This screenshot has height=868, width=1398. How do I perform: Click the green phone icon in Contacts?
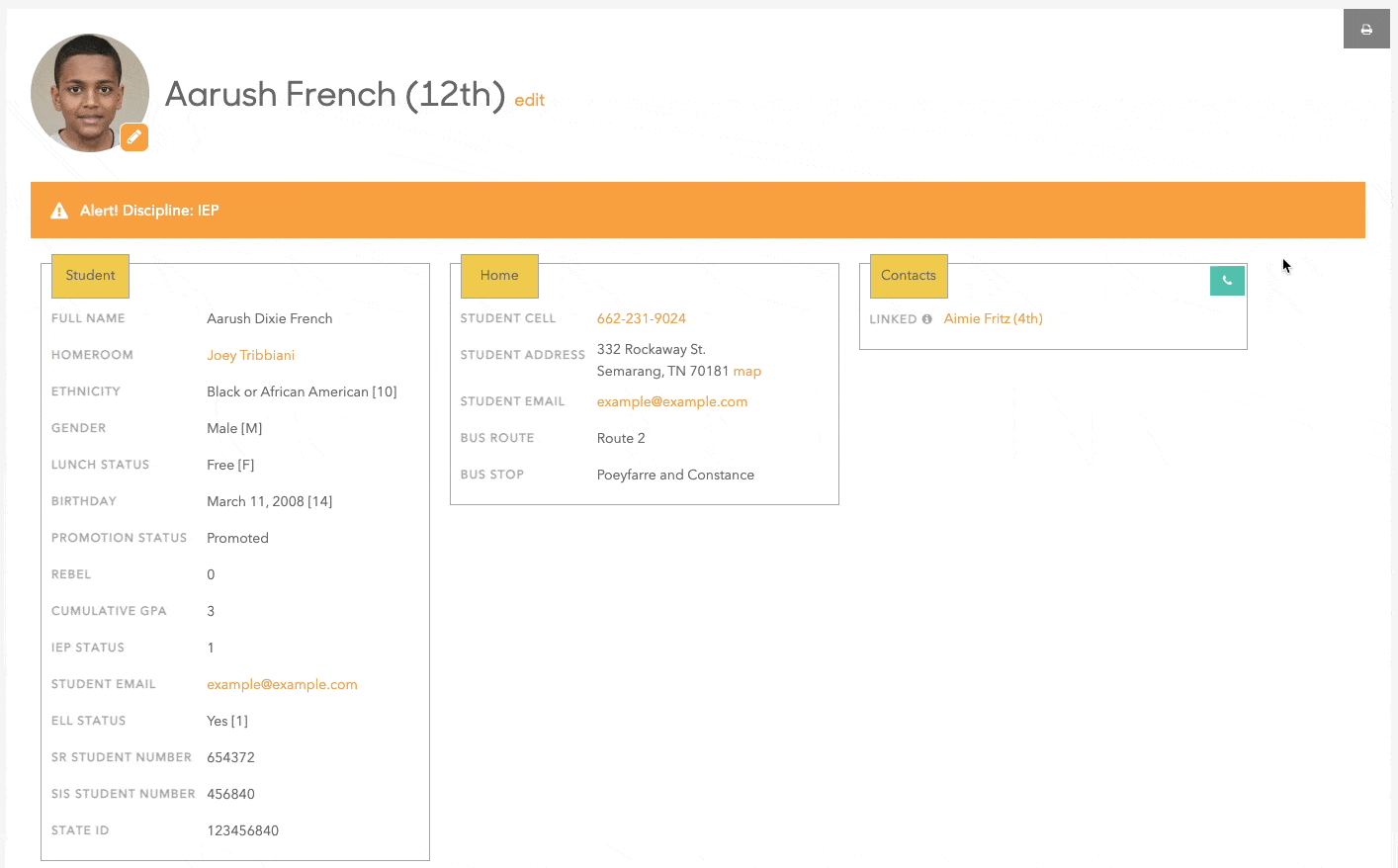pos(1227,281)
